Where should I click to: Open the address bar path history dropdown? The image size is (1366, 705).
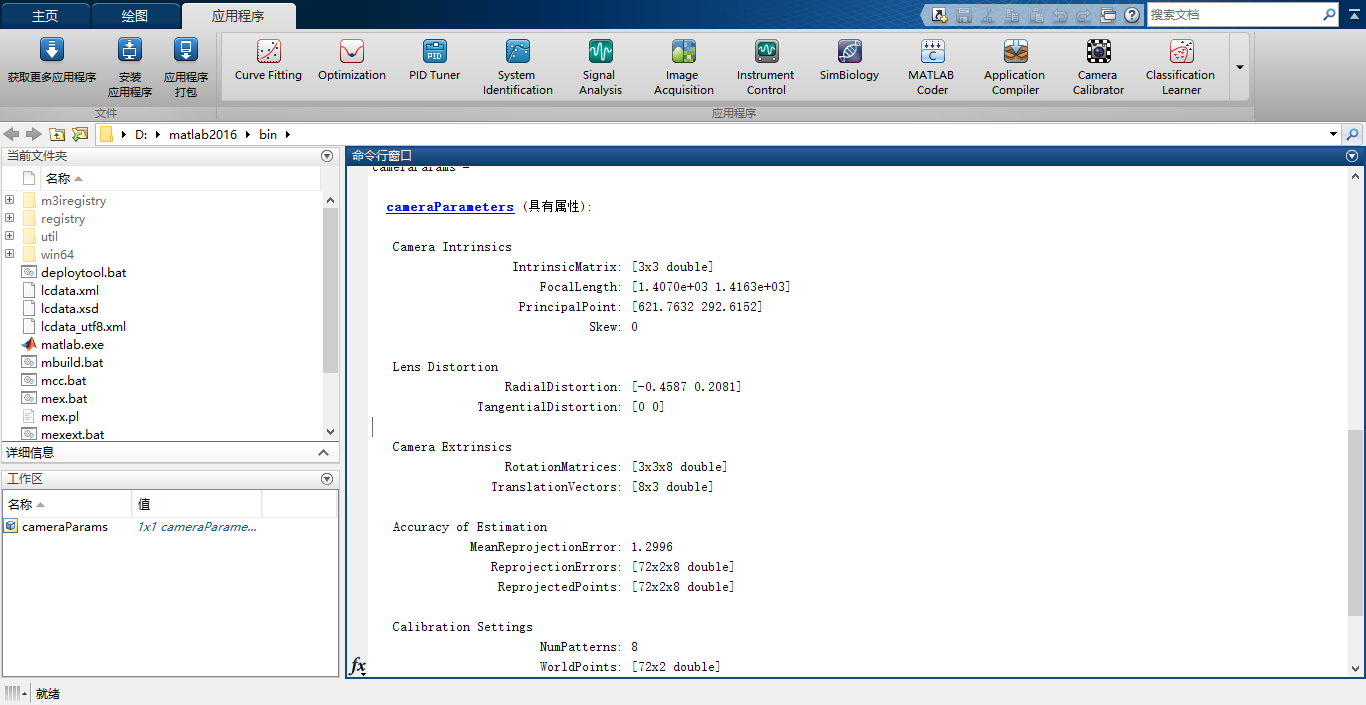point(1333,134)
